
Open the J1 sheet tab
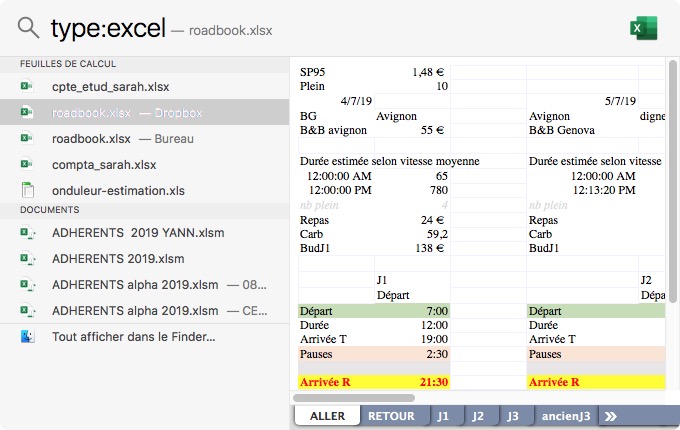coord(443,416)
